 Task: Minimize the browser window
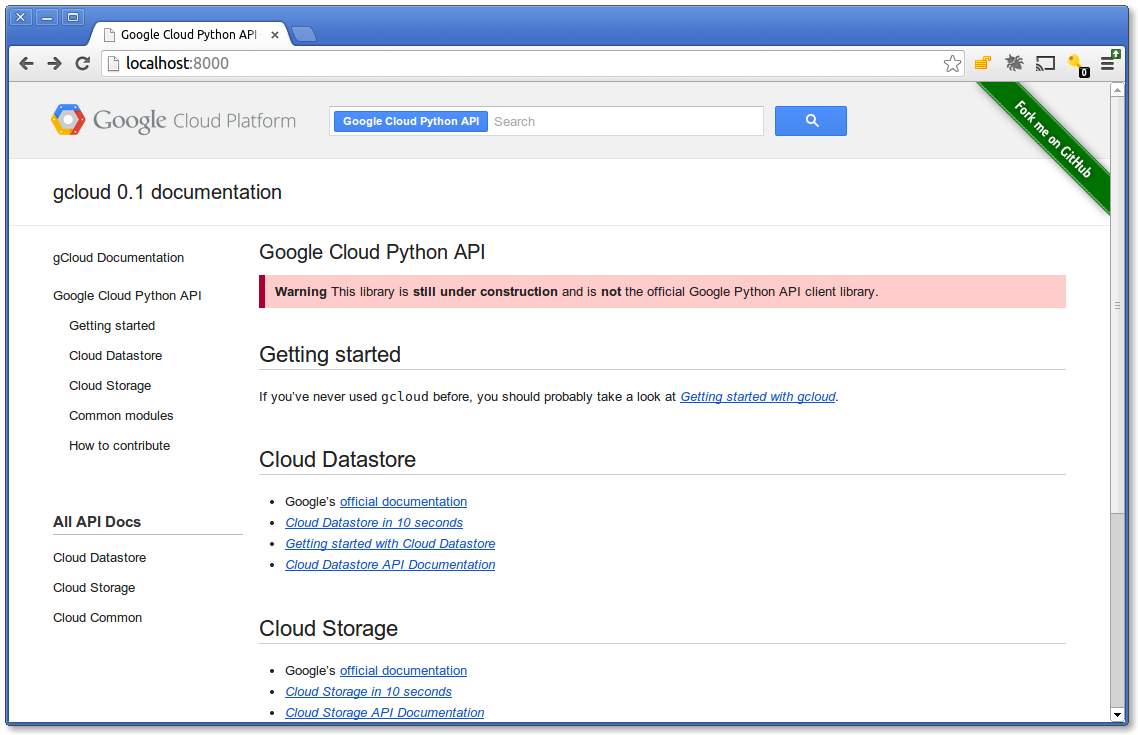tap(46, 17)
